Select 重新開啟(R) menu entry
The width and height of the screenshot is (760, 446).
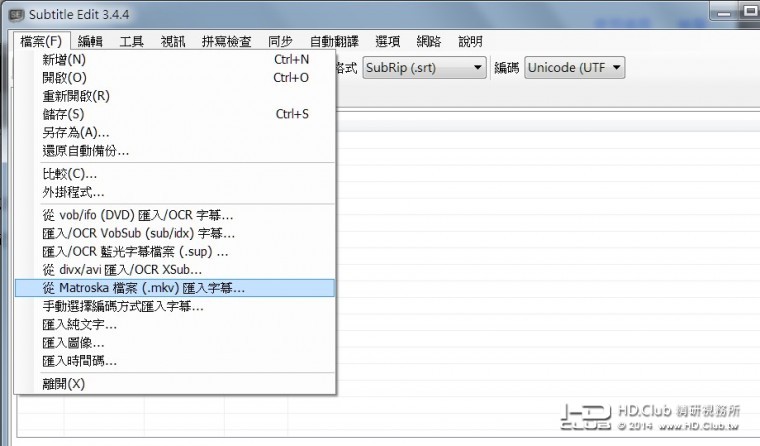click(175, 96)
